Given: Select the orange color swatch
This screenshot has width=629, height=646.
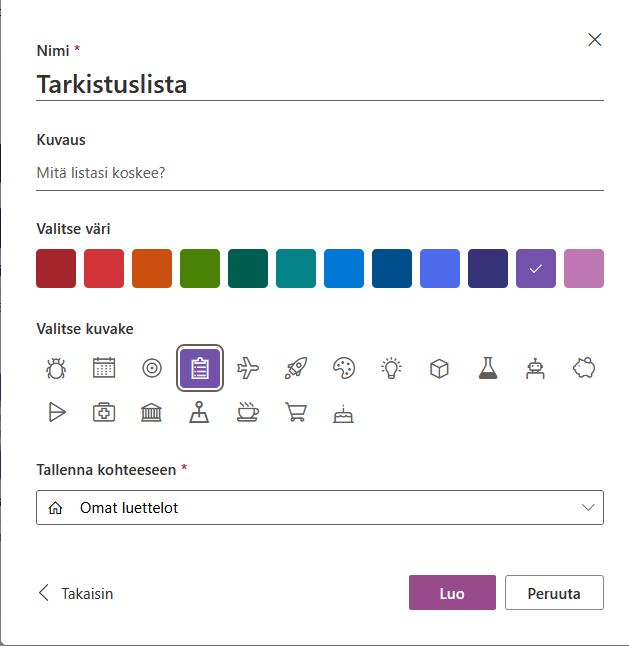Looking at the screenshot, I should coord(152,269).
